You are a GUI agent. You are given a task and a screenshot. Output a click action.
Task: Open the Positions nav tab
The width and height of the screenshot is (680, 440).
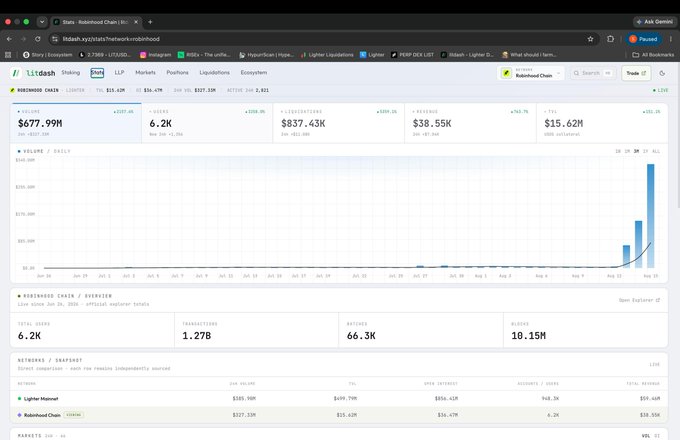177,72
